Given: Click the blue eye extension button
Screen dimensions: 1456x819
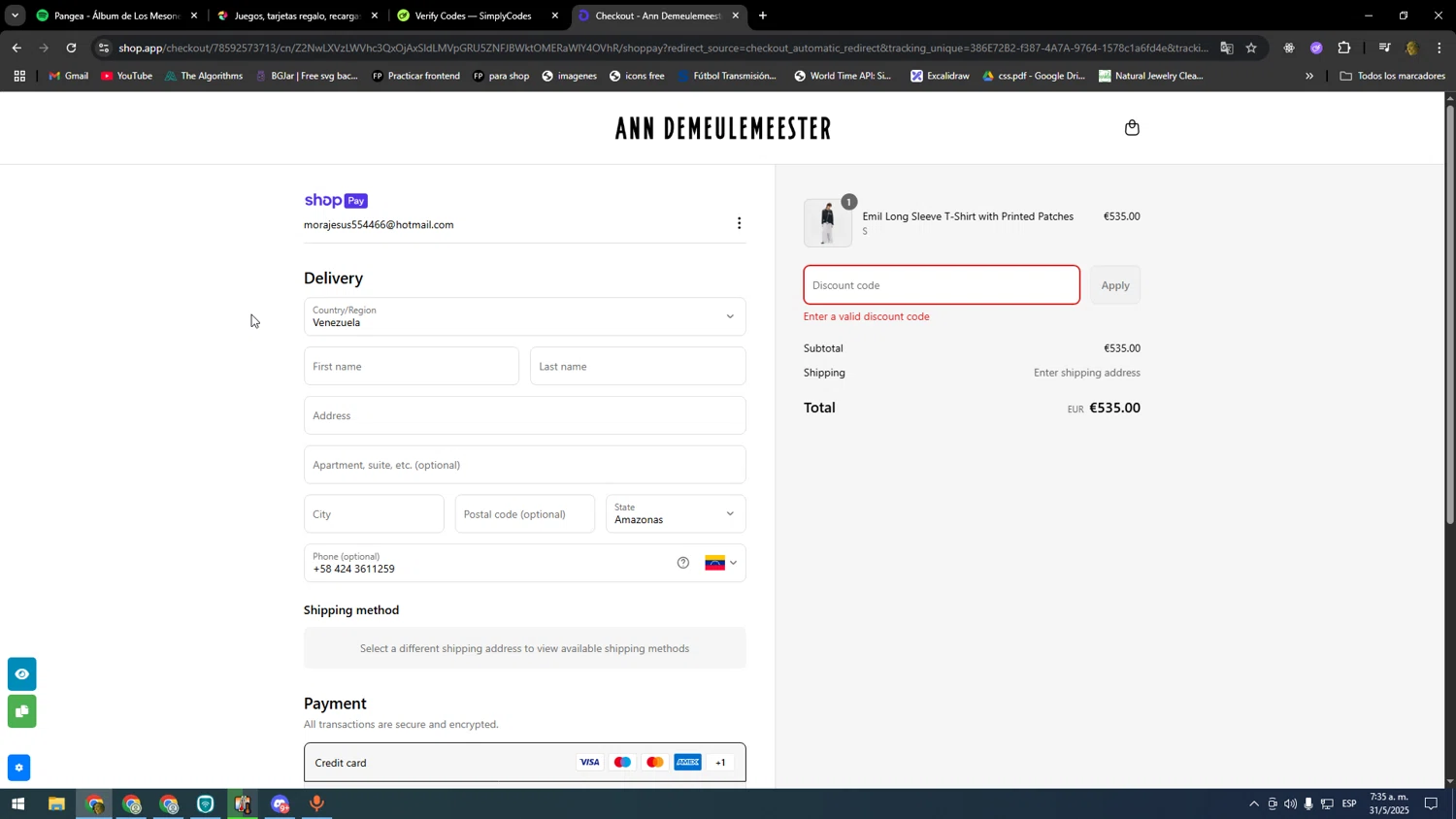Looking at the screenshot, I should (x=21, y=673).
